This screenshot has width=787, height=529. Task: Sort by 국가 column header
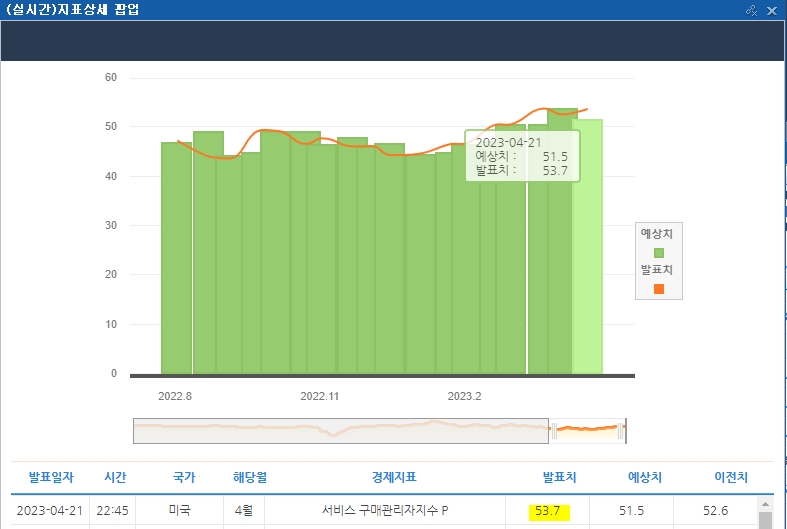(x=184, y=477)
